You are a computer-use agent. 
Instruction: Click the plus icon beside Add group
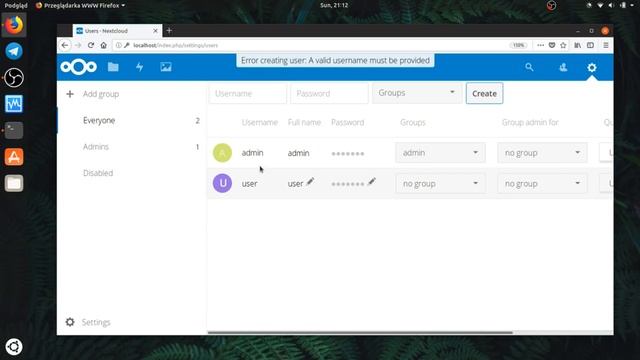70,94
